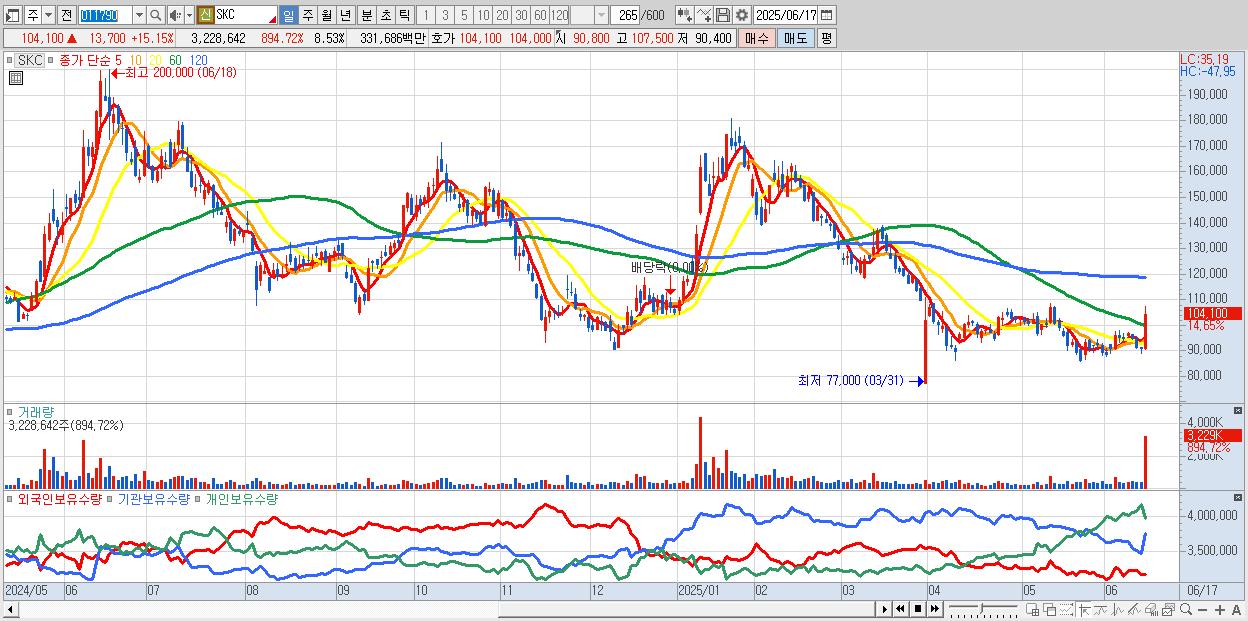The image size is (1248, 621).
Task: Toggle the left side panel icon
Action: [x=12, y=15]
